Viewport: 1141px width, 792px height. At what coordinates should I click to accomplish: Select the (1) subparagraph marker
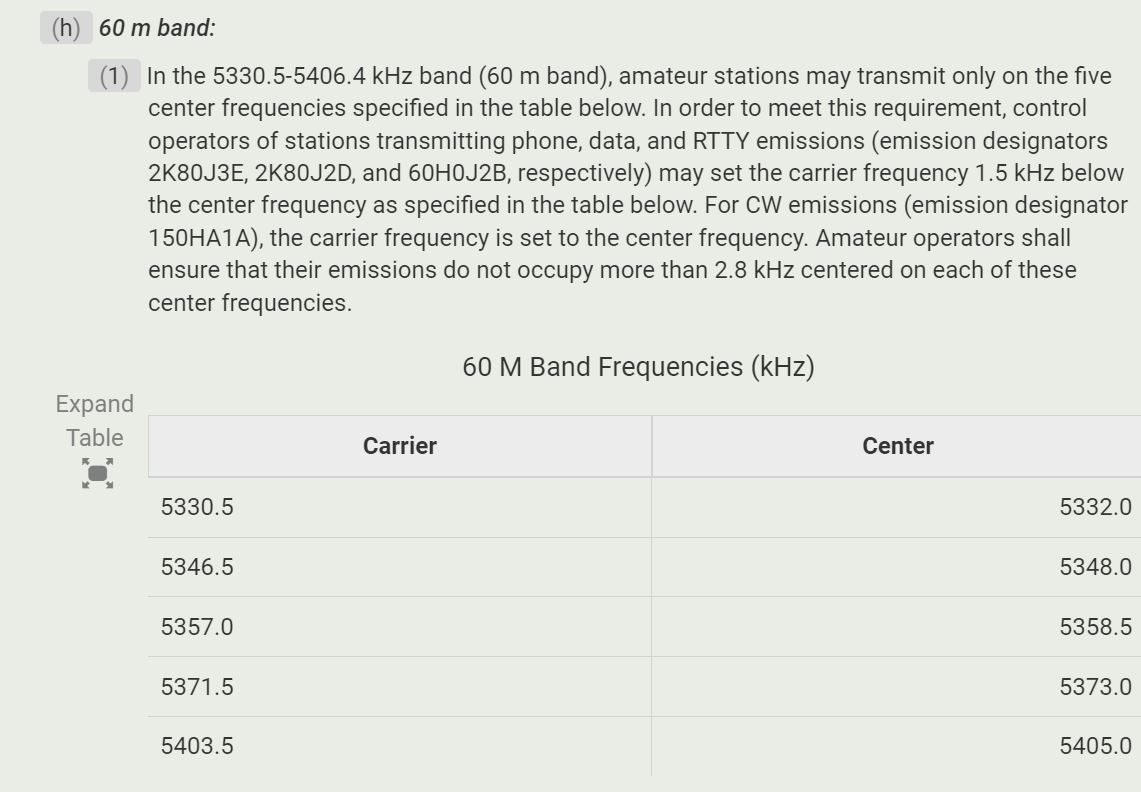[114, 76]
